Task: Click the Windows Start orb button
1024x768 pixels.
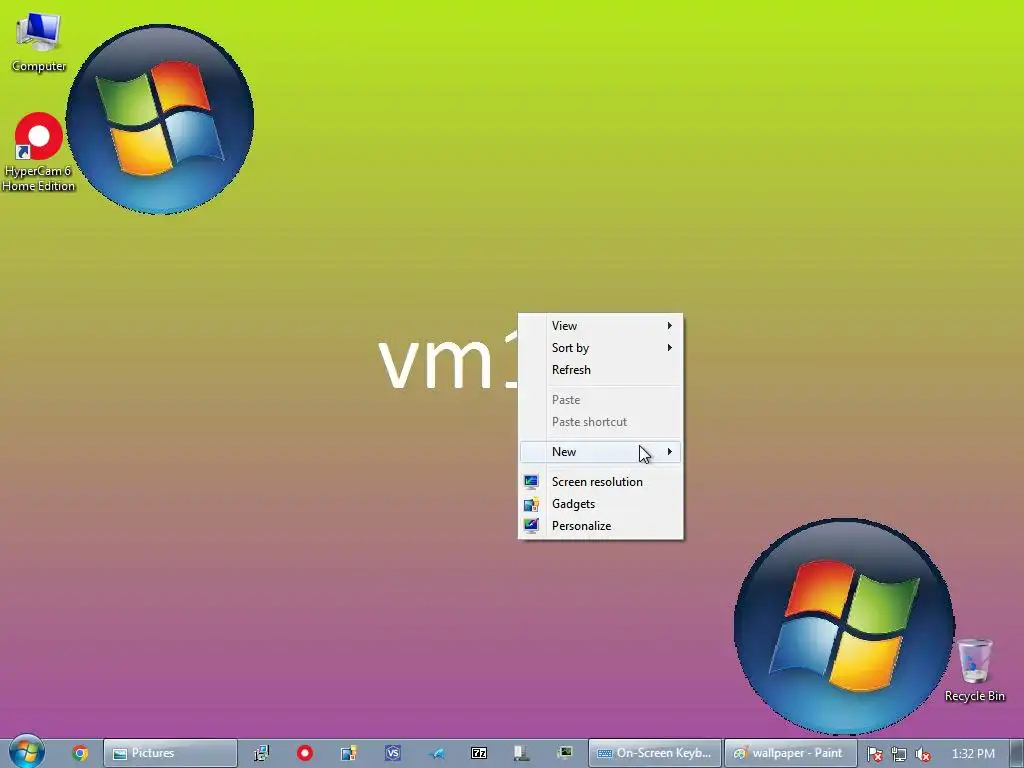Action: [x=27, y=752]
